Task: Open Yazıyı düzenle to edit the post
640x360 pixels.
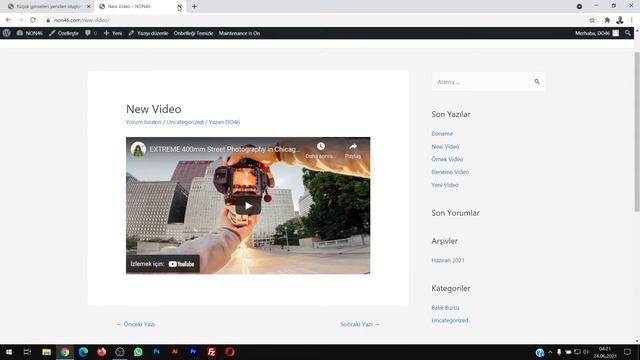Action: [x=148, y=33]
